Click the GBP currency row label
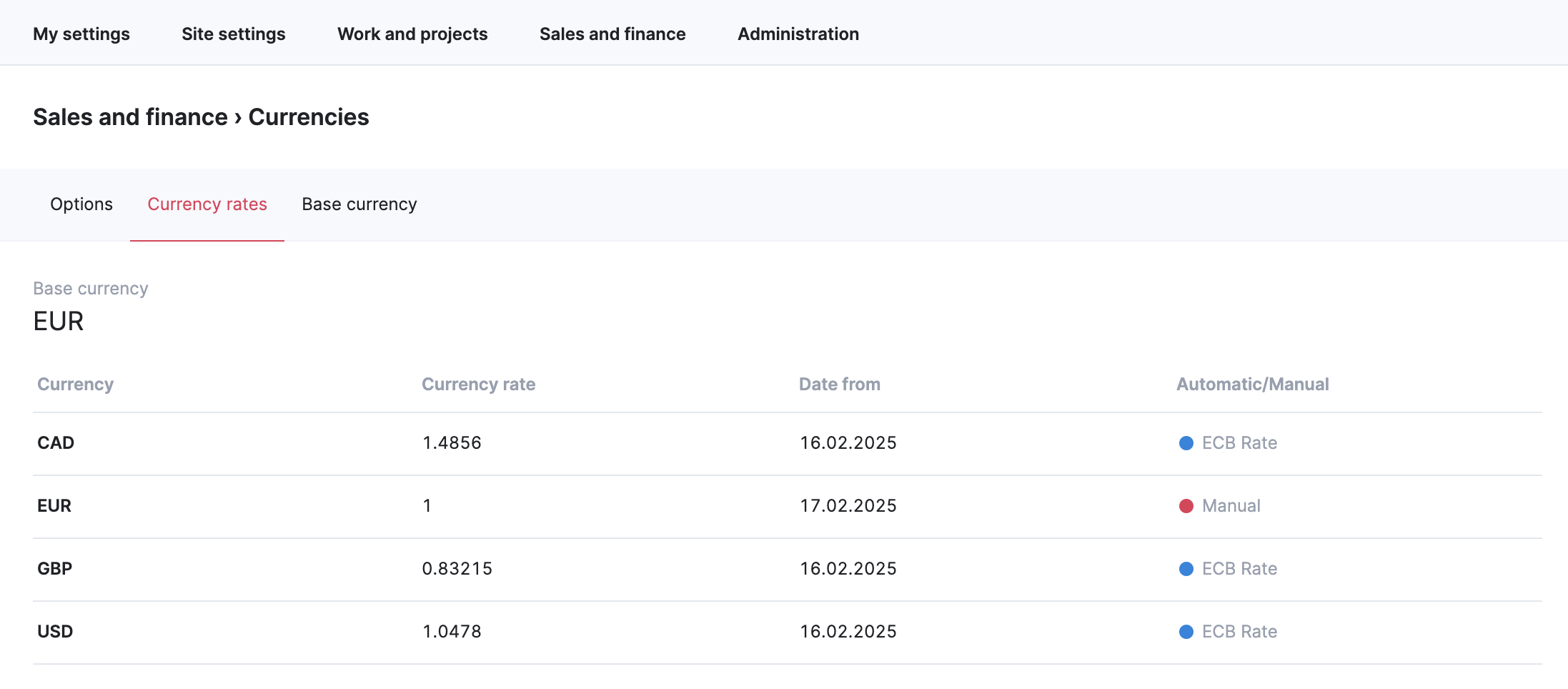 55,569
